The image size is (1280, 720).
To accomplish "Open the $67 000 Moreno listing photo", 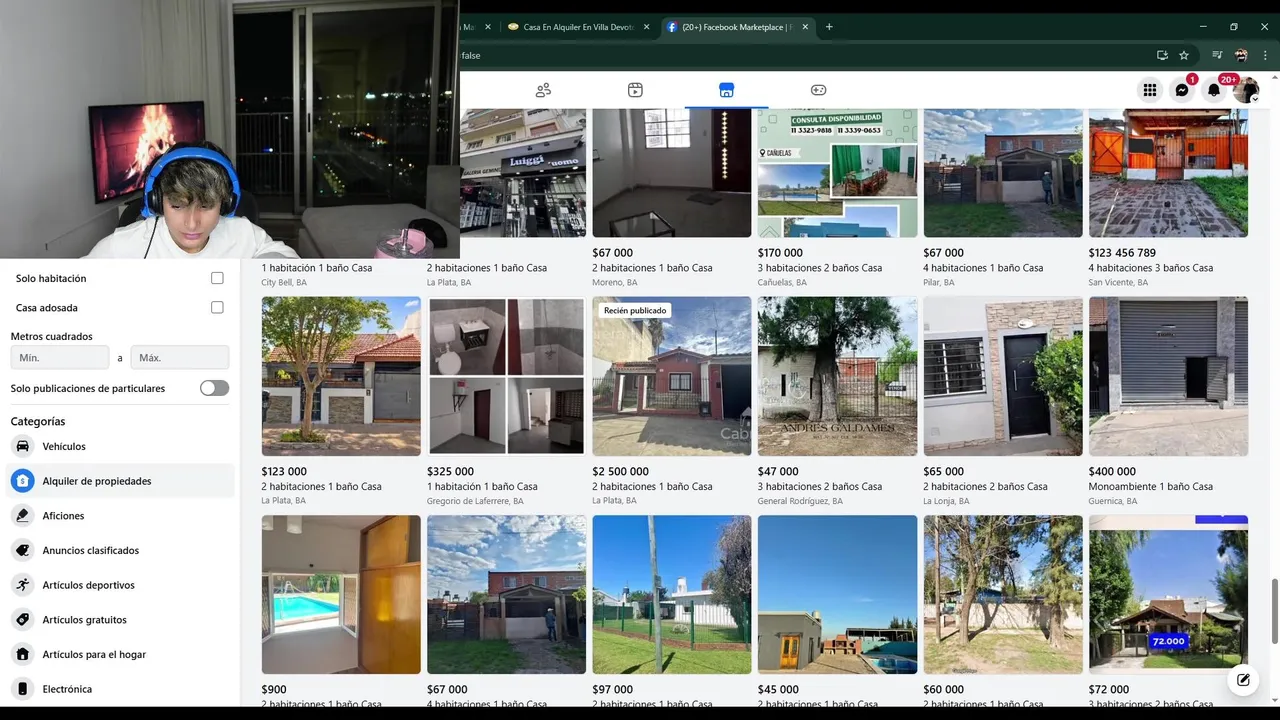I will pyautogui.click(x=672, y=173).
